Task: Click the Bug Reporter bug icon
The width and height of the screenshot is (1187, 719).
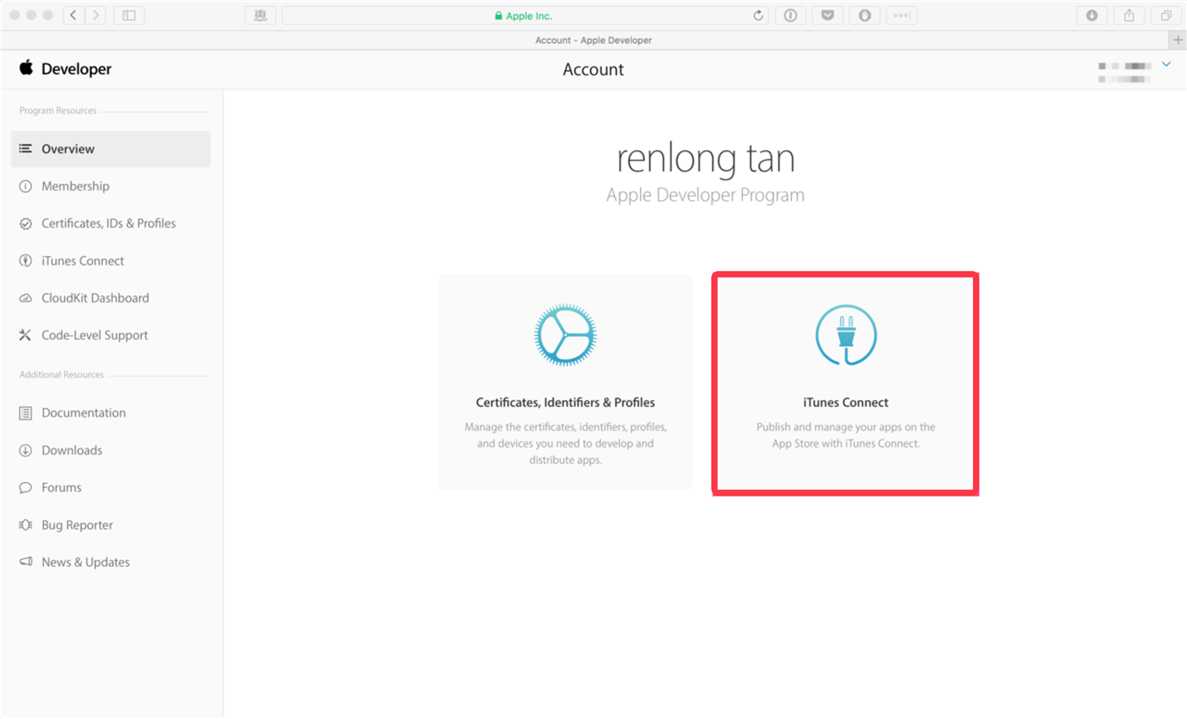Action: (x=25, y=524)
